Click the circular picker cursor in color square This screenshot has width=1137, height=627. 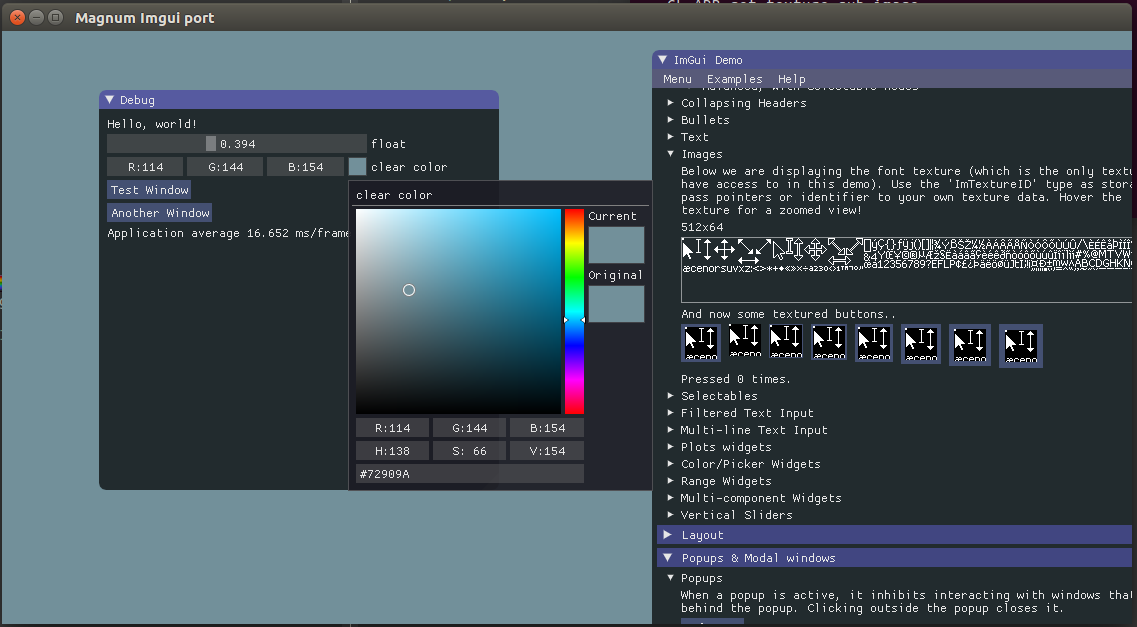409,290
